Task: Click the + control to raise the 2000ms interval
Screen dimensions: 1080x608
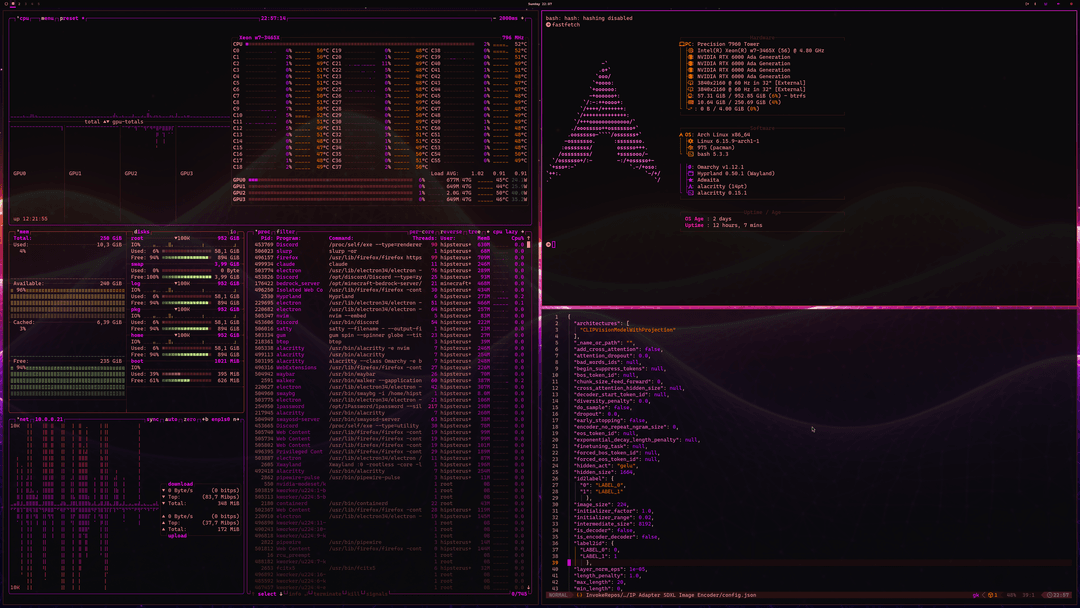Action: [x=523, y=16]
